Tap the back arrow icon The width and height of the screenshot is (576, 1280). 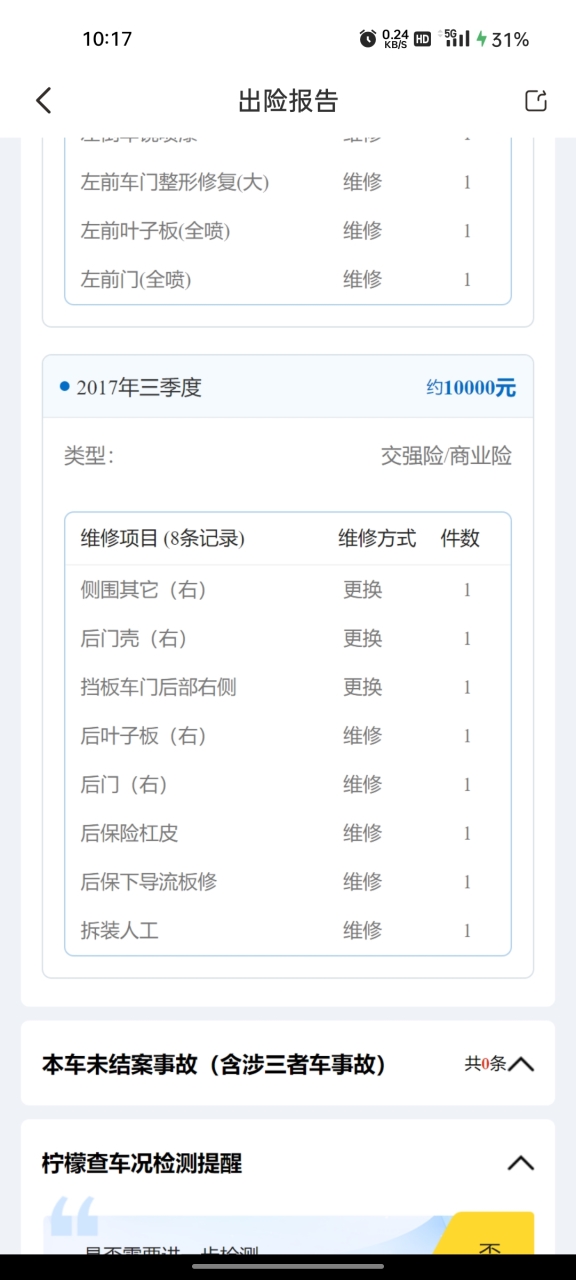click(43, 100)
